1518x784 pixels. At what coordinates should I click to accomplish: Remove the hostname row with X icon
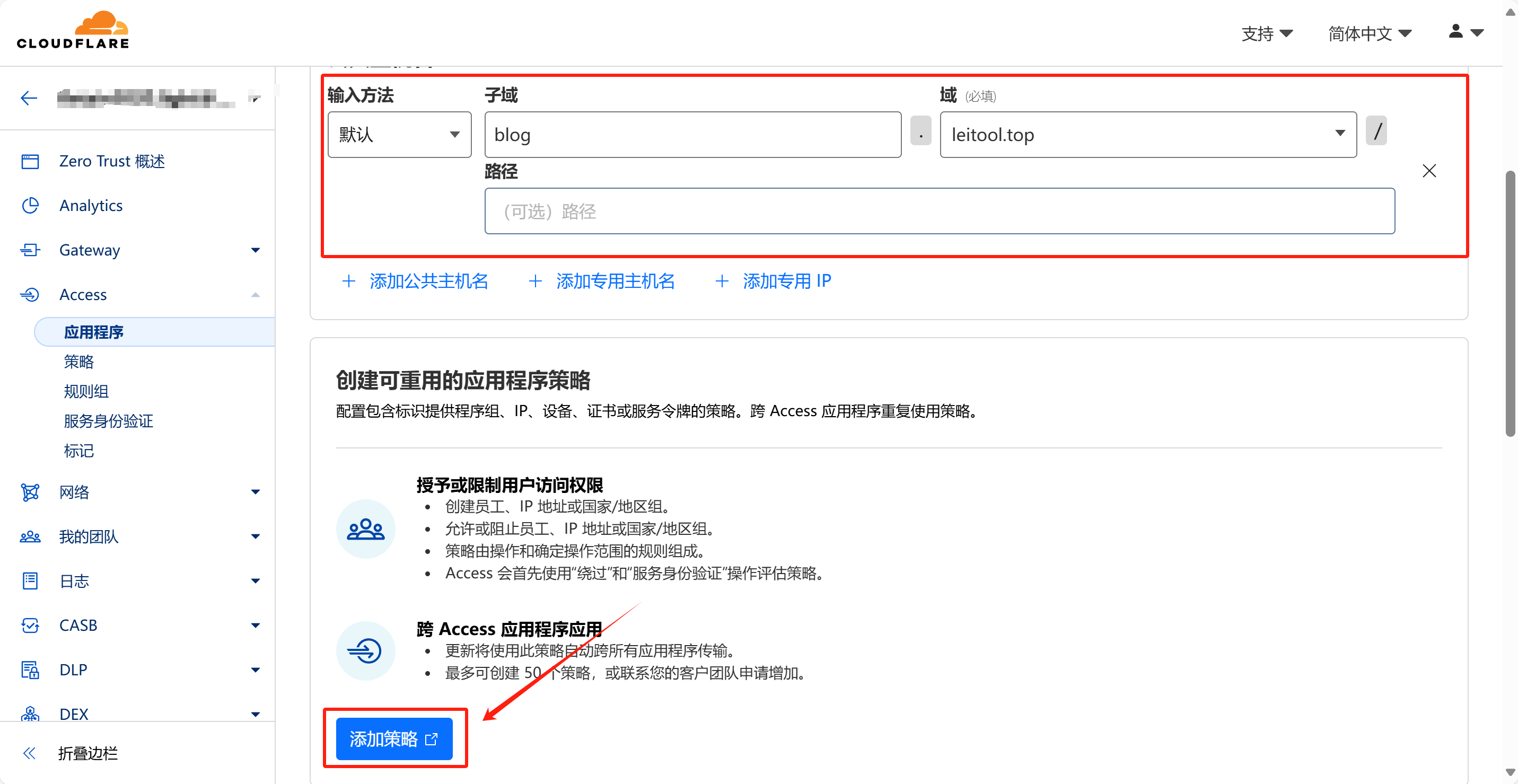click(x=1429, y=171)
